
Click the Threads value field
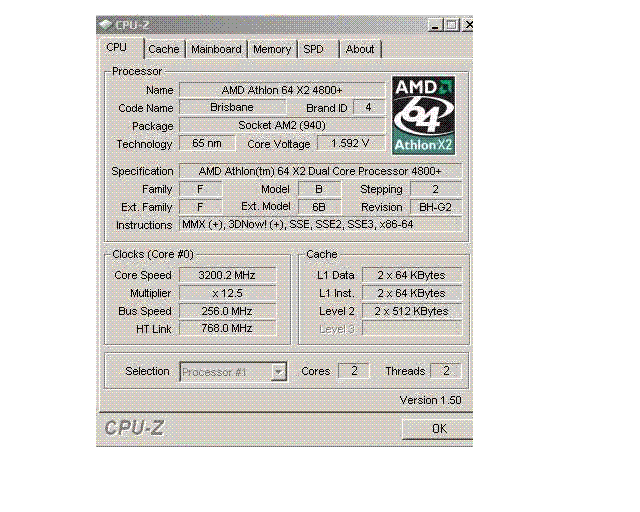click(x=446, y=371)
